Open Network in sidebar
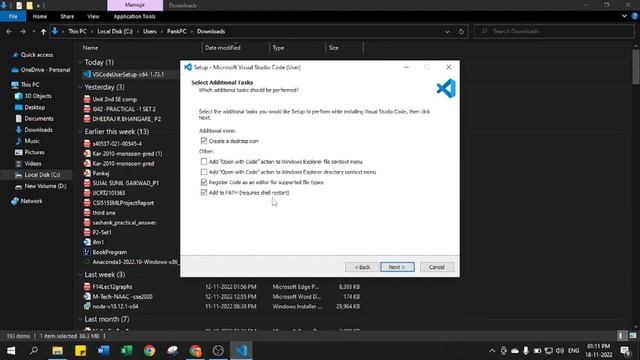The height and width of the screenshot is (360, 640). click(31, 201)
